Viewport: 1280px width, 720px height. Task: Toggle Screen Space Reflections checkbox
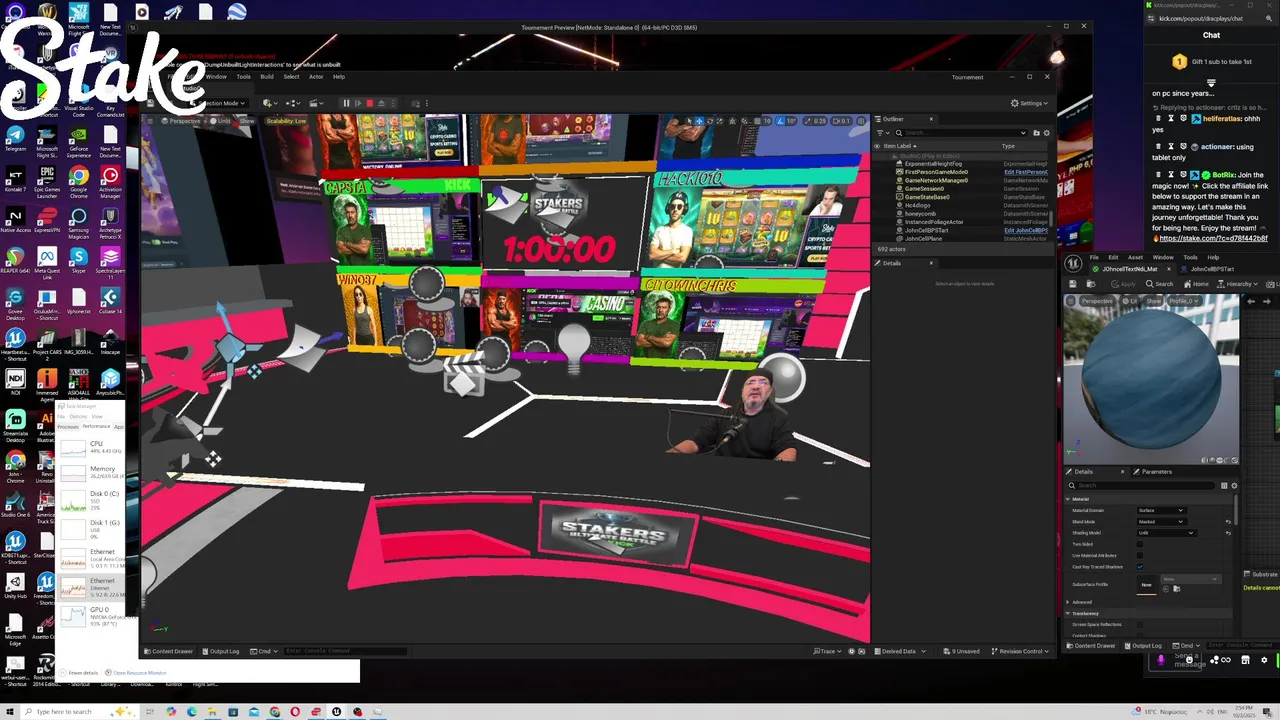tap(1140, 625)
